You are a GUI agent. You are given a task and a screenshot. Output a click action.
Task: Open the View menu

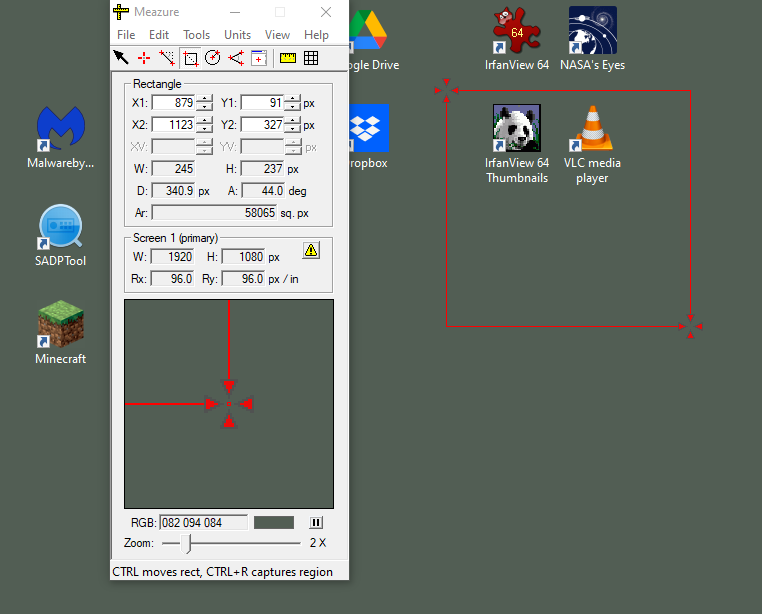point(277,35)
